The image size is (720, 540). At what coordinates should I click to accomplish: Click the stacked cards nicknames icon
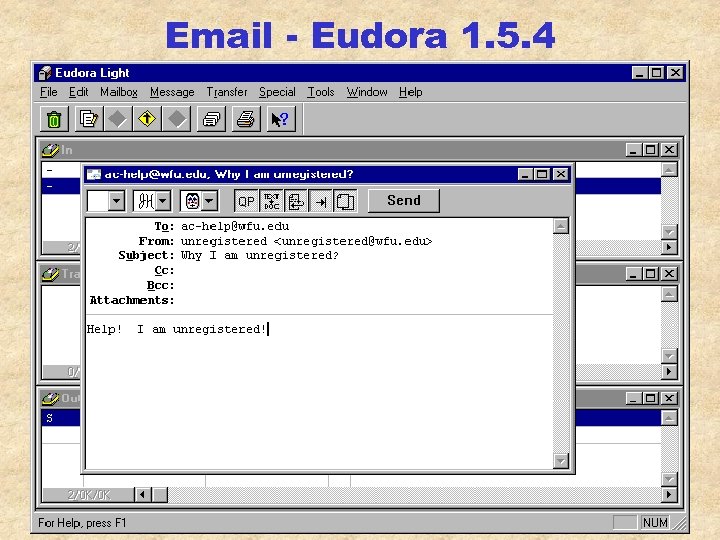pyautogui.click(x=211, y=119)
